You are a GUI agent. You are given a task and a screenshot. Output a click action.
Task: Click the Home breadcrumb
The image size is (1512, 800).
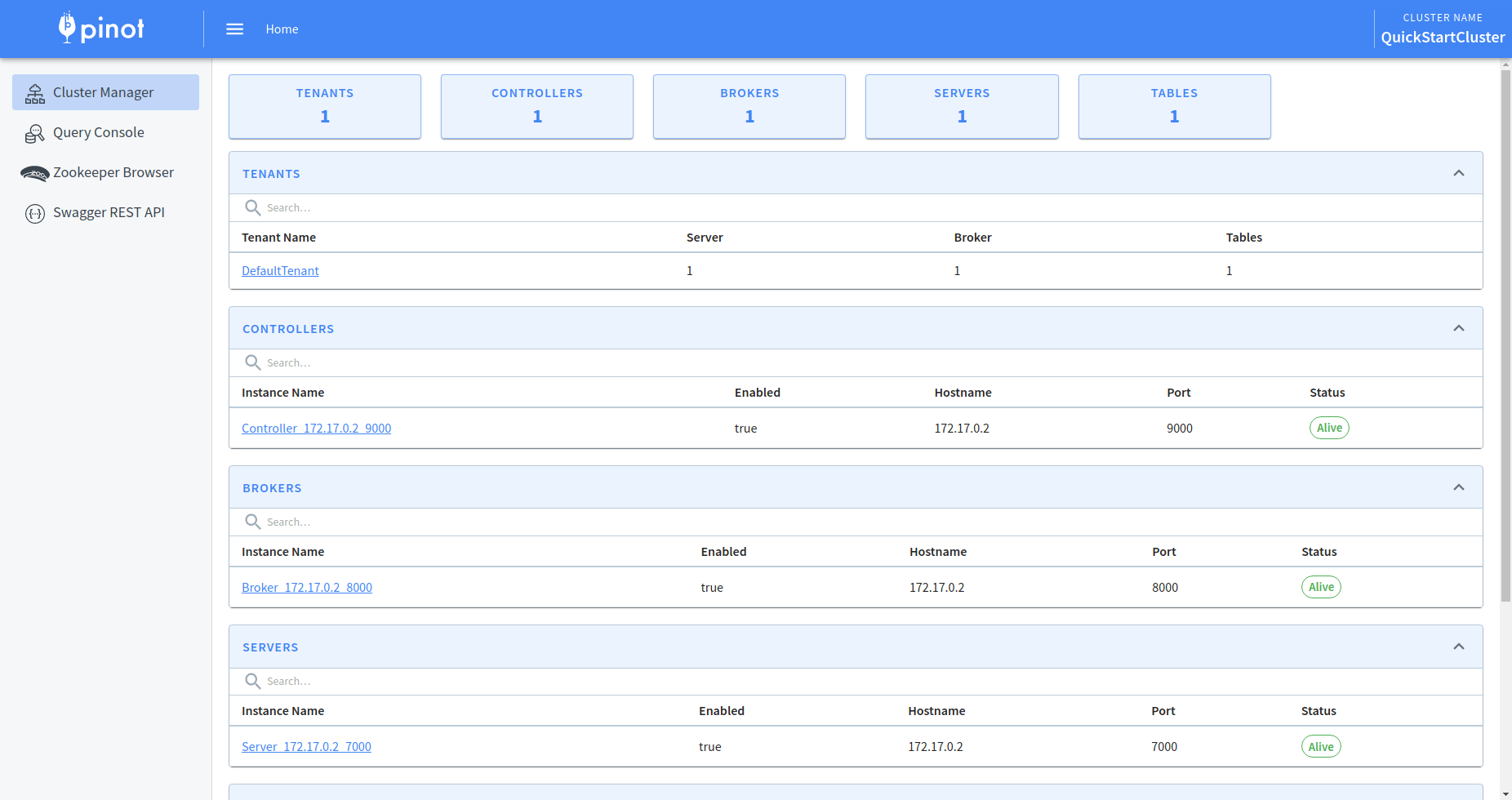click(x=282, y=29)
